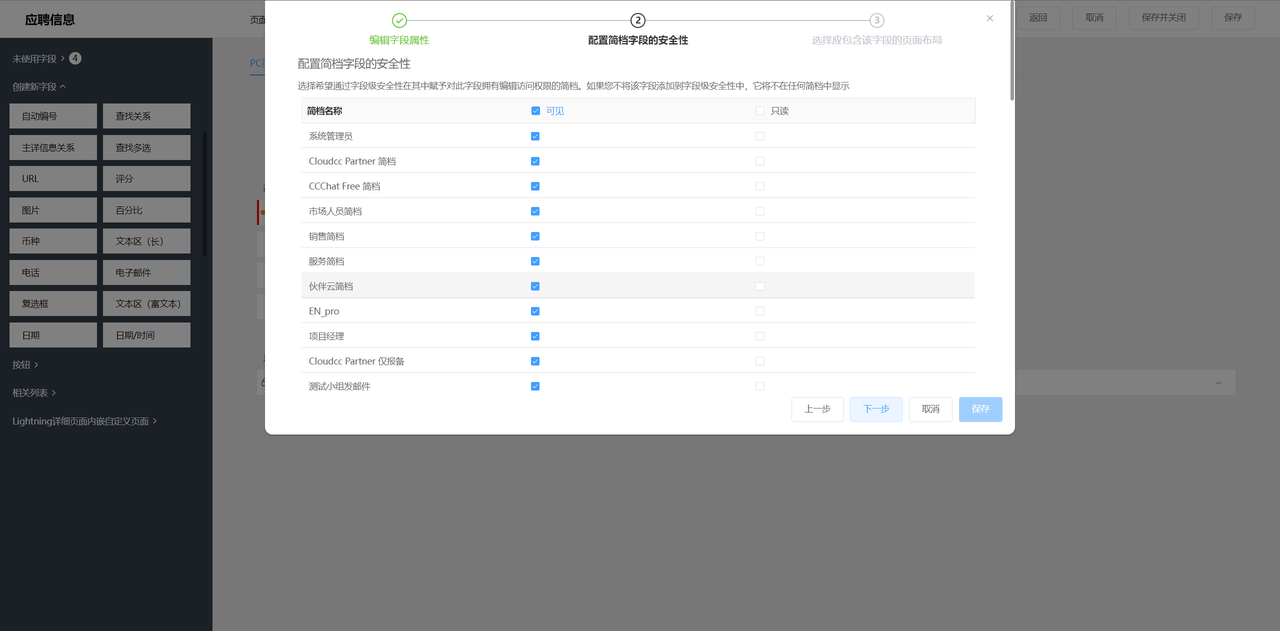Click the unused fields count badge

[x=75, y=59]
